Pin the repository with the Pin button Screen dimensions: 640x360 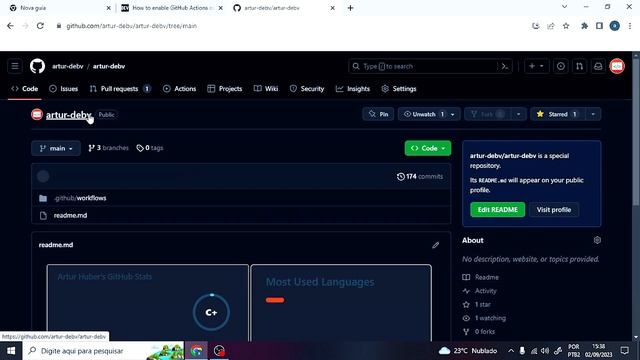pos(378,114)
